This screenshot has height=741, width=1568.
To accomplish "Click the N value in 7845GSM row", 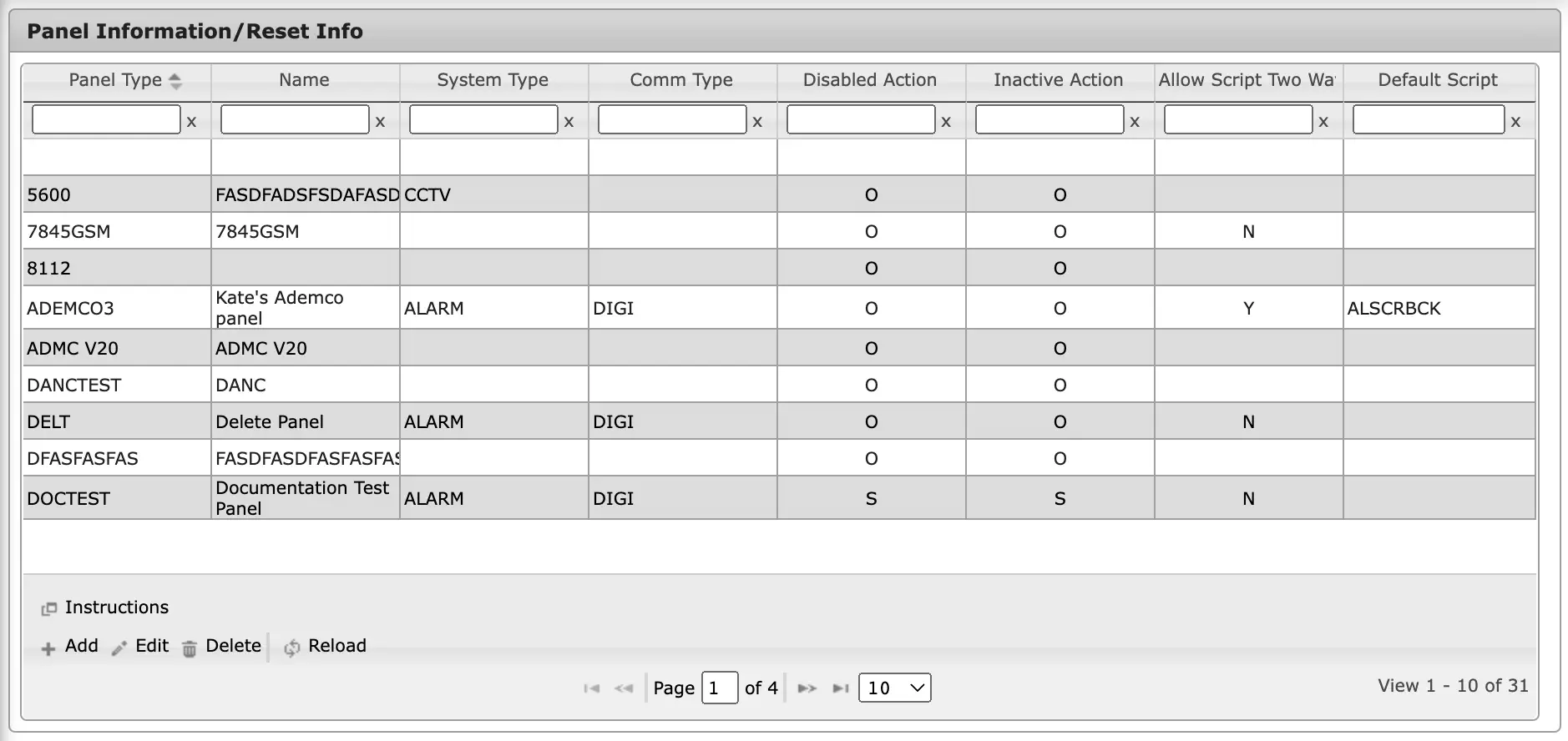I will pos(1248,231).
